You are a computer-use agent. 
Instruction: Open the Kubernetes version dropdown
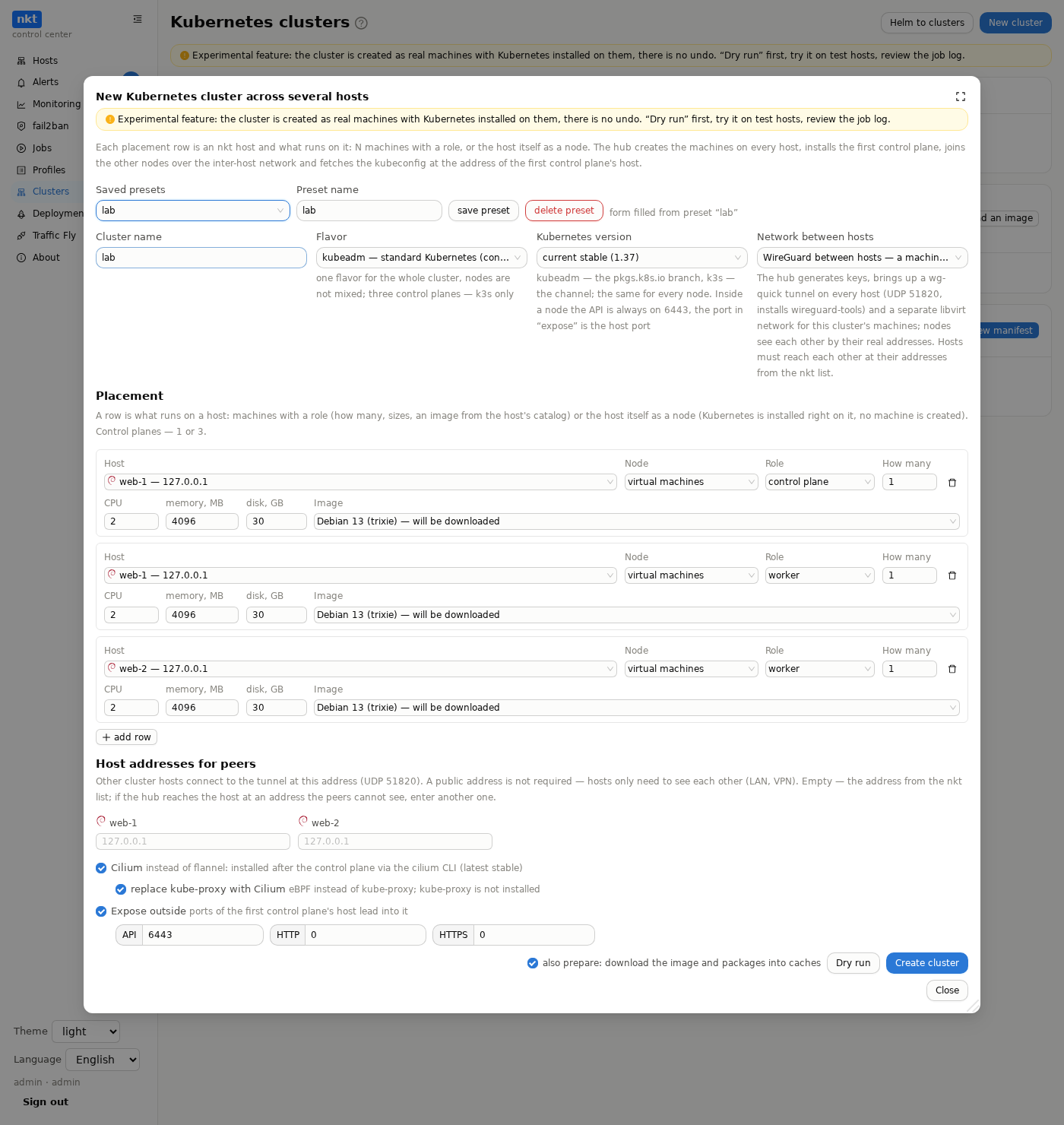pos(642,258)
